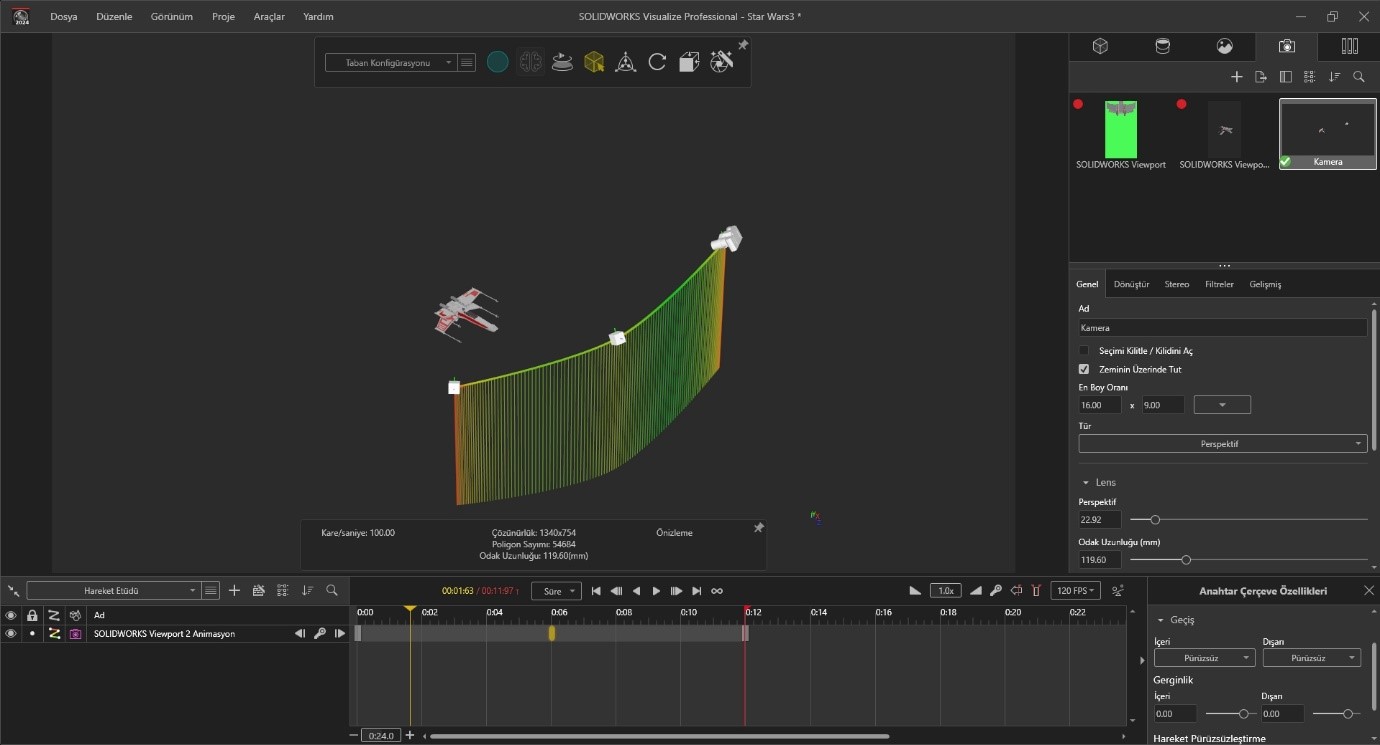1380x745 pixels.
Task: Click the turntable icon in main toolbar
Action: coord(562,62)
